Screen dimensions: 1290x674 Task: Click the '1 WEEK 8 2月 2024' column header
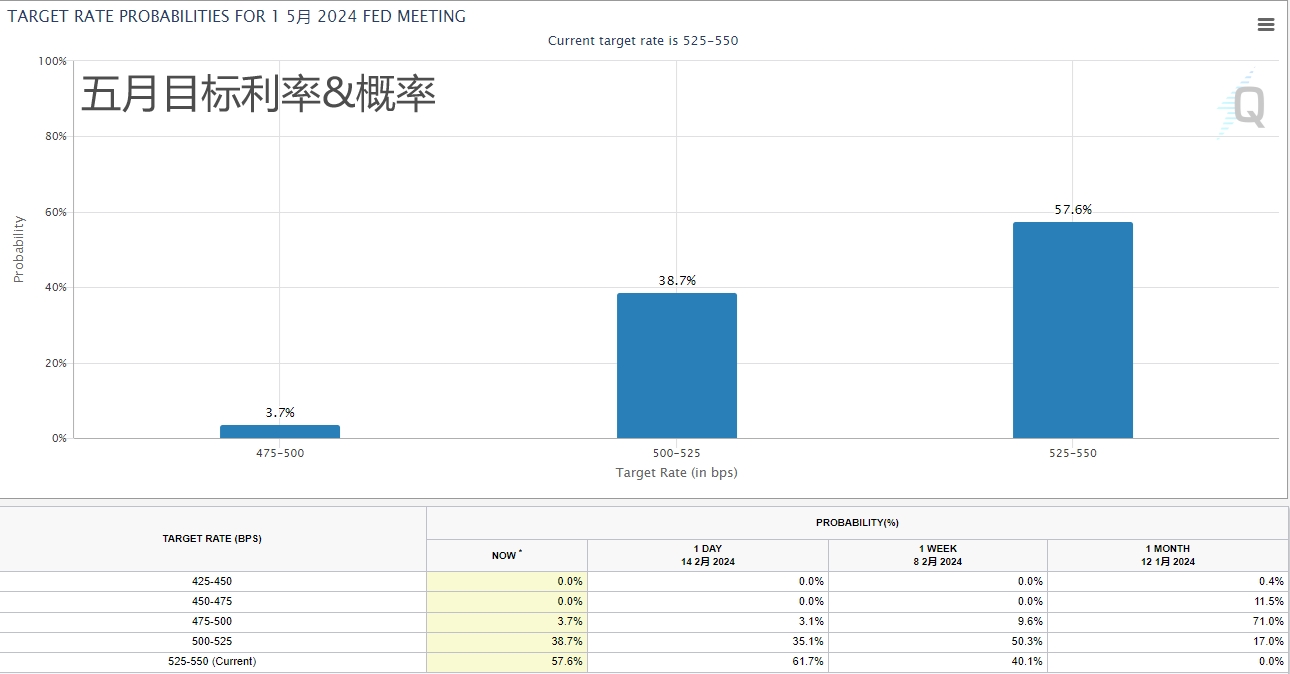[938, 556]
